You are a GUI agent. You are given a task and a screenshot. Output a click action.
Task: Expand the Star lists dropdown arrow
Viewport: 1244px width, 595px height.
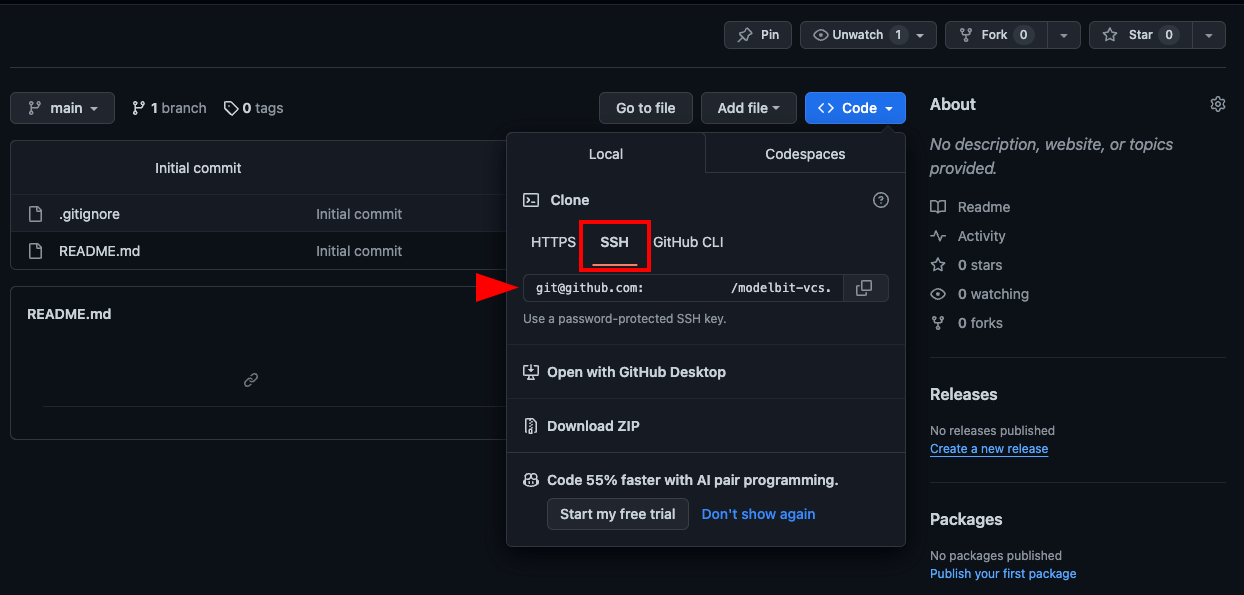1208,35
